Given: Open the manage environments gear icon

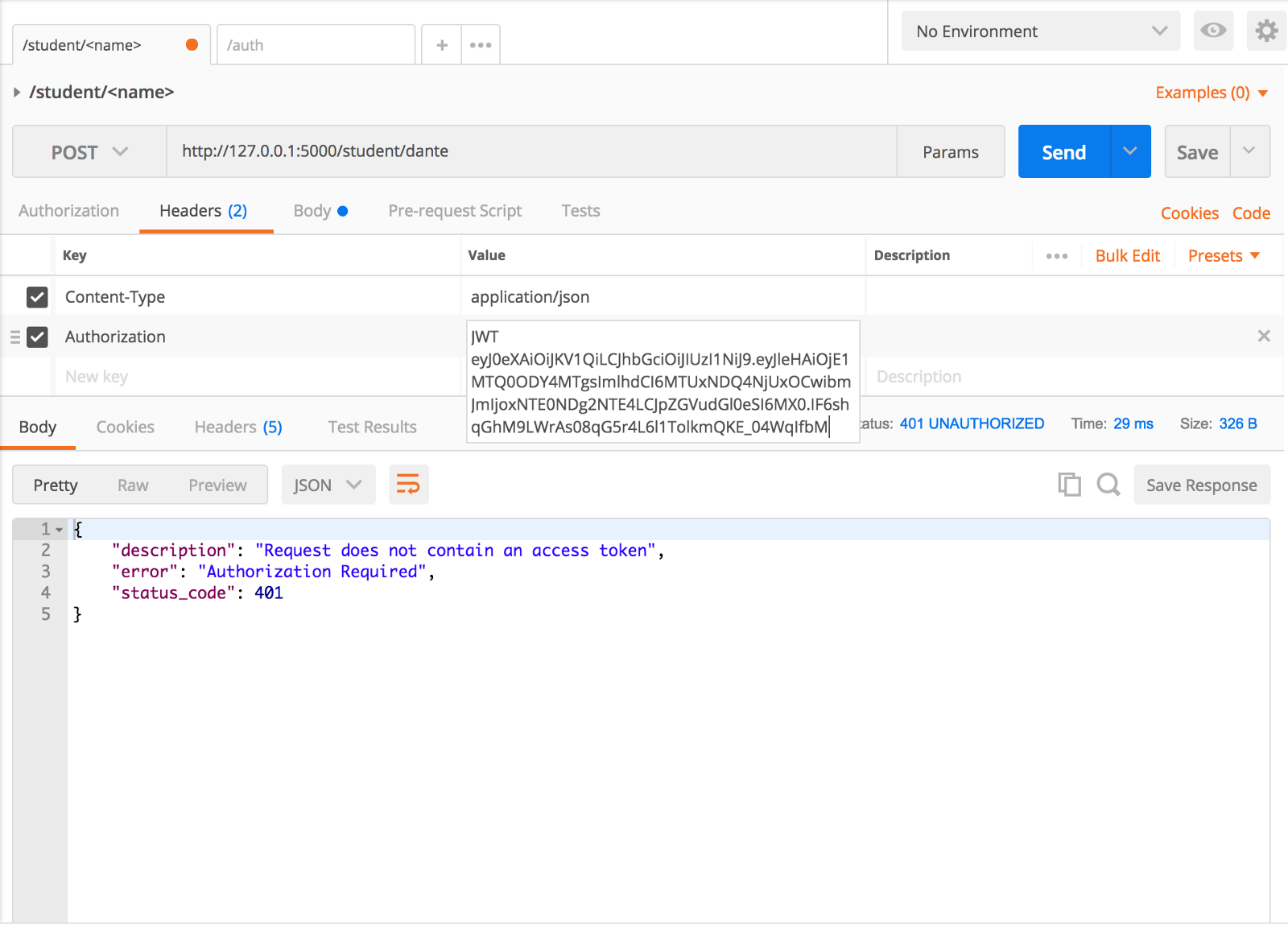Looking at the screenshot, I should click(x=1266, y=31).
